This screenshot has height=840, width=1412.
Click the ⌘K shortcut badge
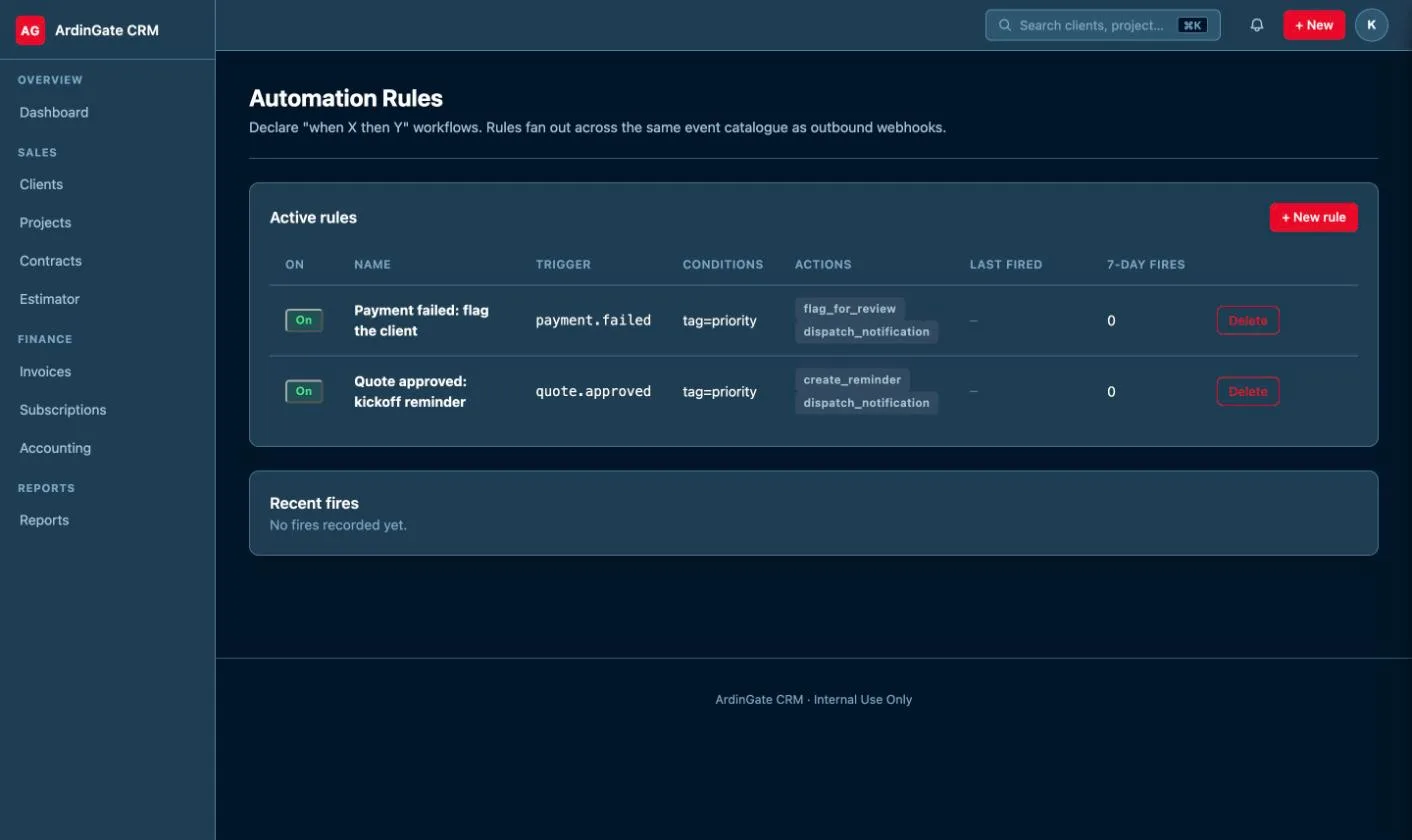click(x=1191, y=25)
